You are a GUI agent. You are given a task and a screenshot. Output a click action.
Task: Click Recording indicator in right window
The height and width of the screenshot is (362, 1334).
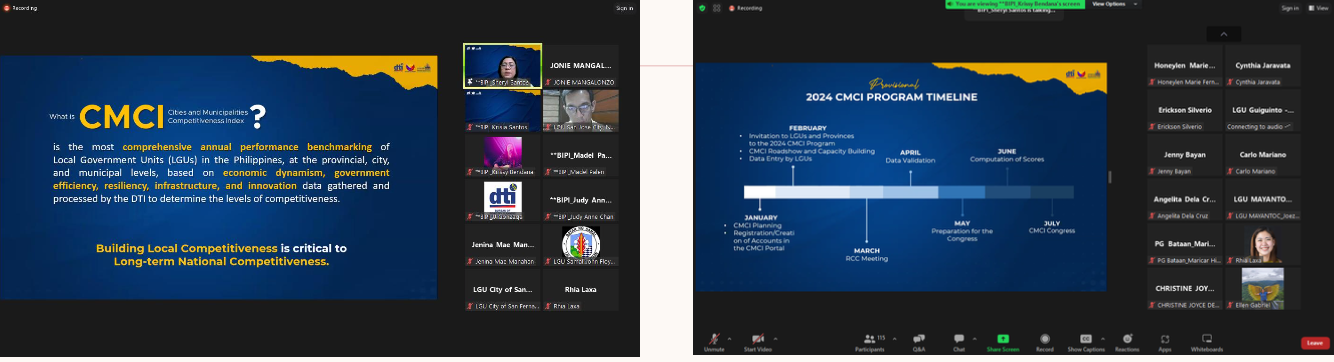coord(744,8)
